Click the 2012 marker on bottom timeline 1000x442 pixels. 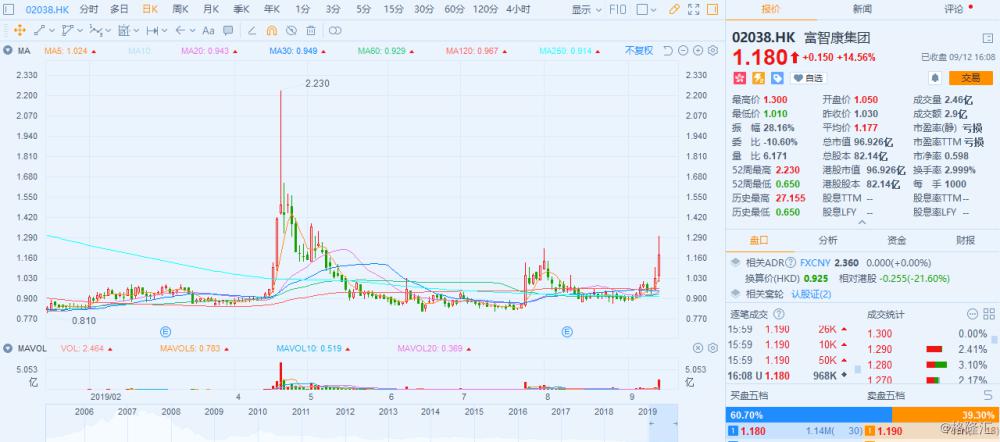pos(344,411)
